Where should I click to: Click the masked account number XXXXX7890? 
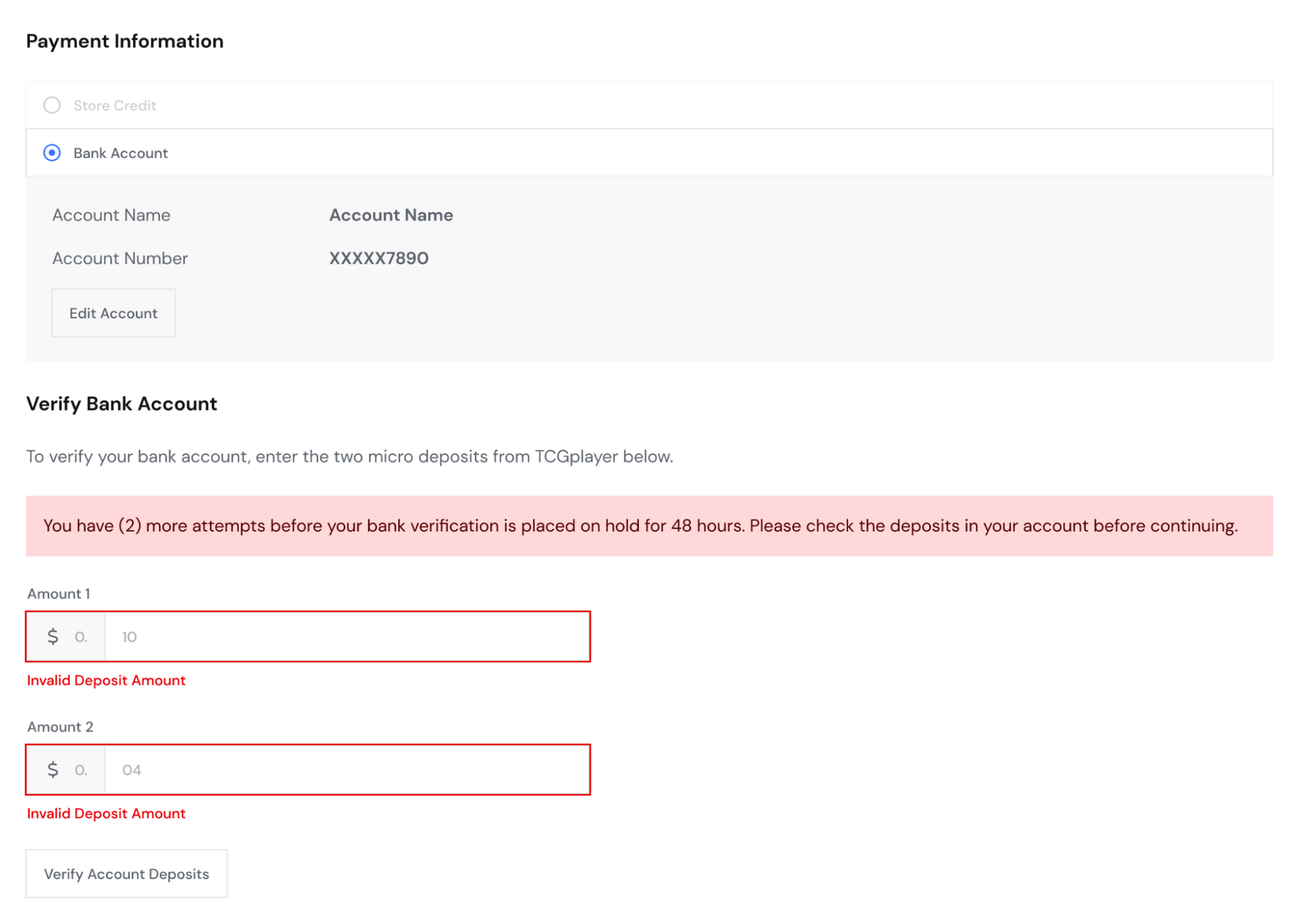[379, 259]
